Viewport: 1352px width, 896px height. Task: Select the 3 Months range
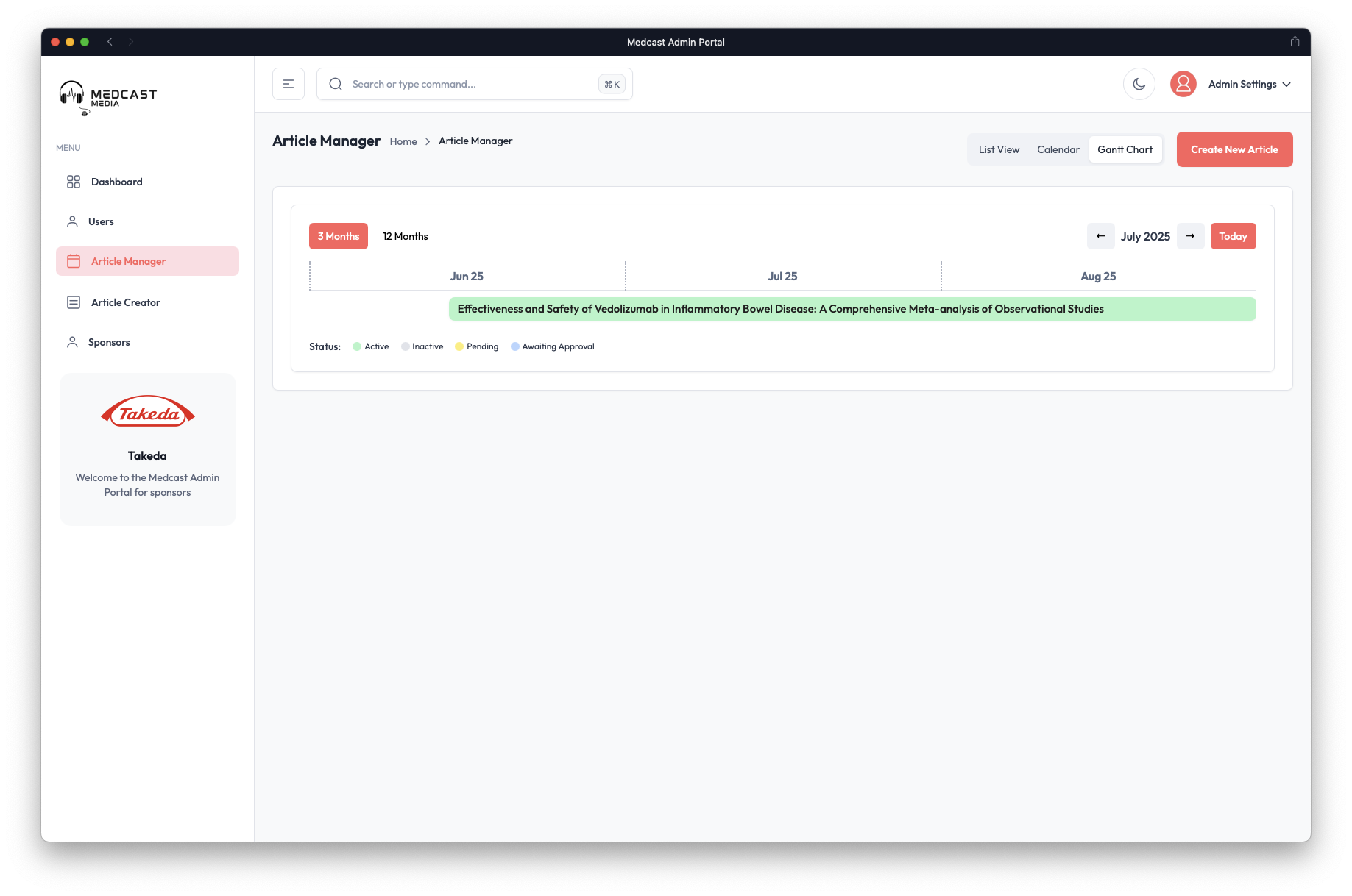[339, 236]
